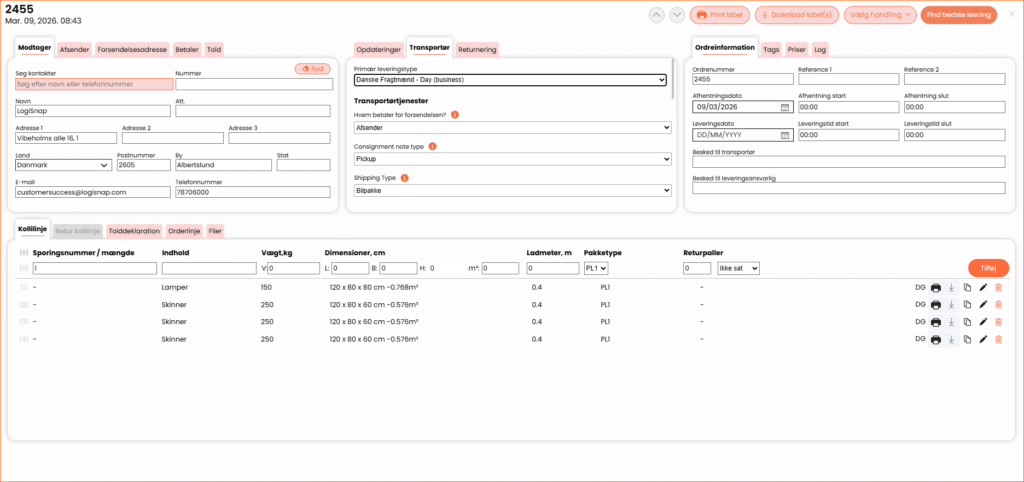Open the Vælg handling dropdown
The width and height of the screenshot is (1024, 482).
click(x=879, y=15)
